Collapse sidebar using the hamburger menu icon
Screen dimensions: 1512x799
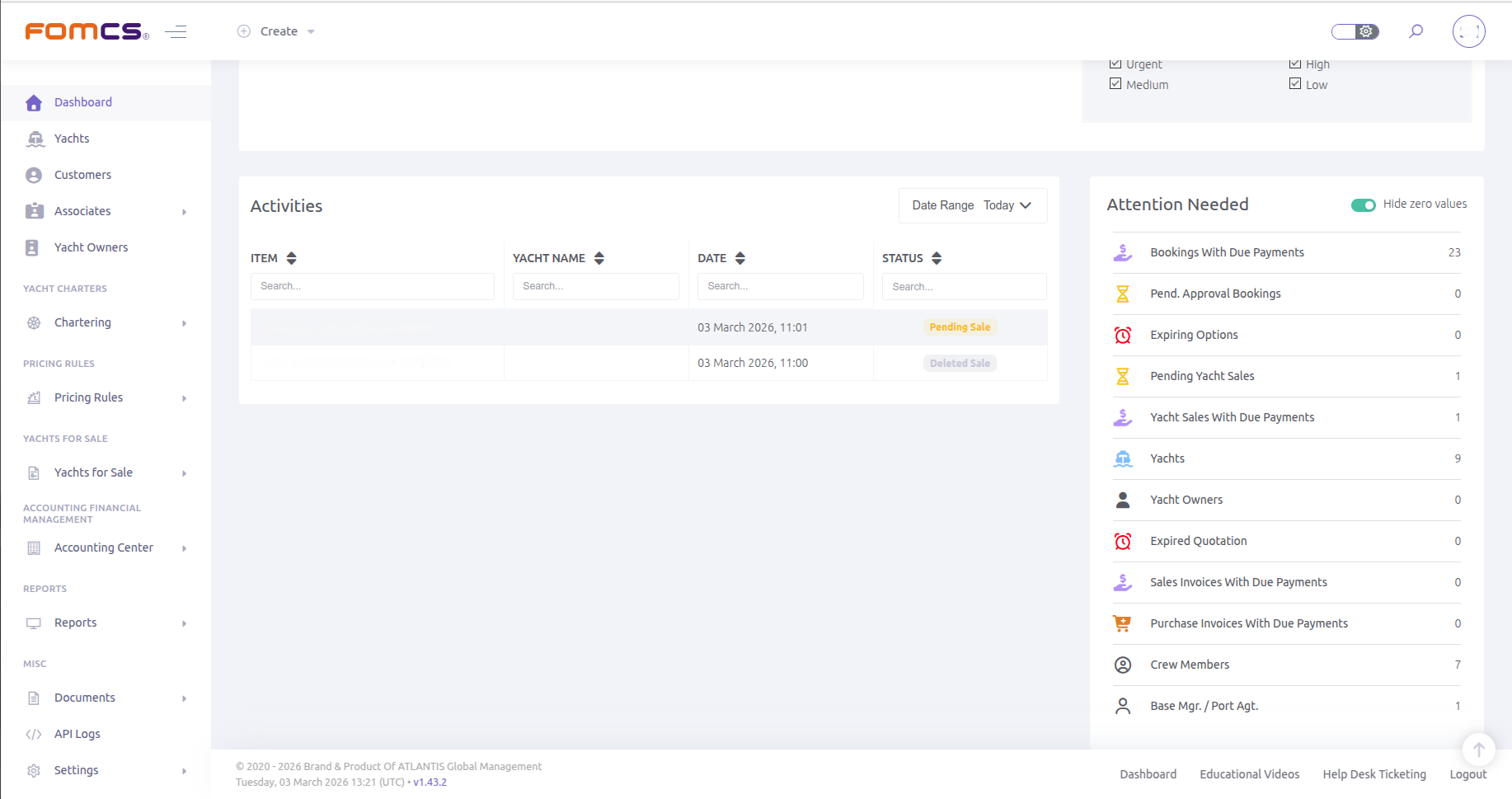[176, 32]
